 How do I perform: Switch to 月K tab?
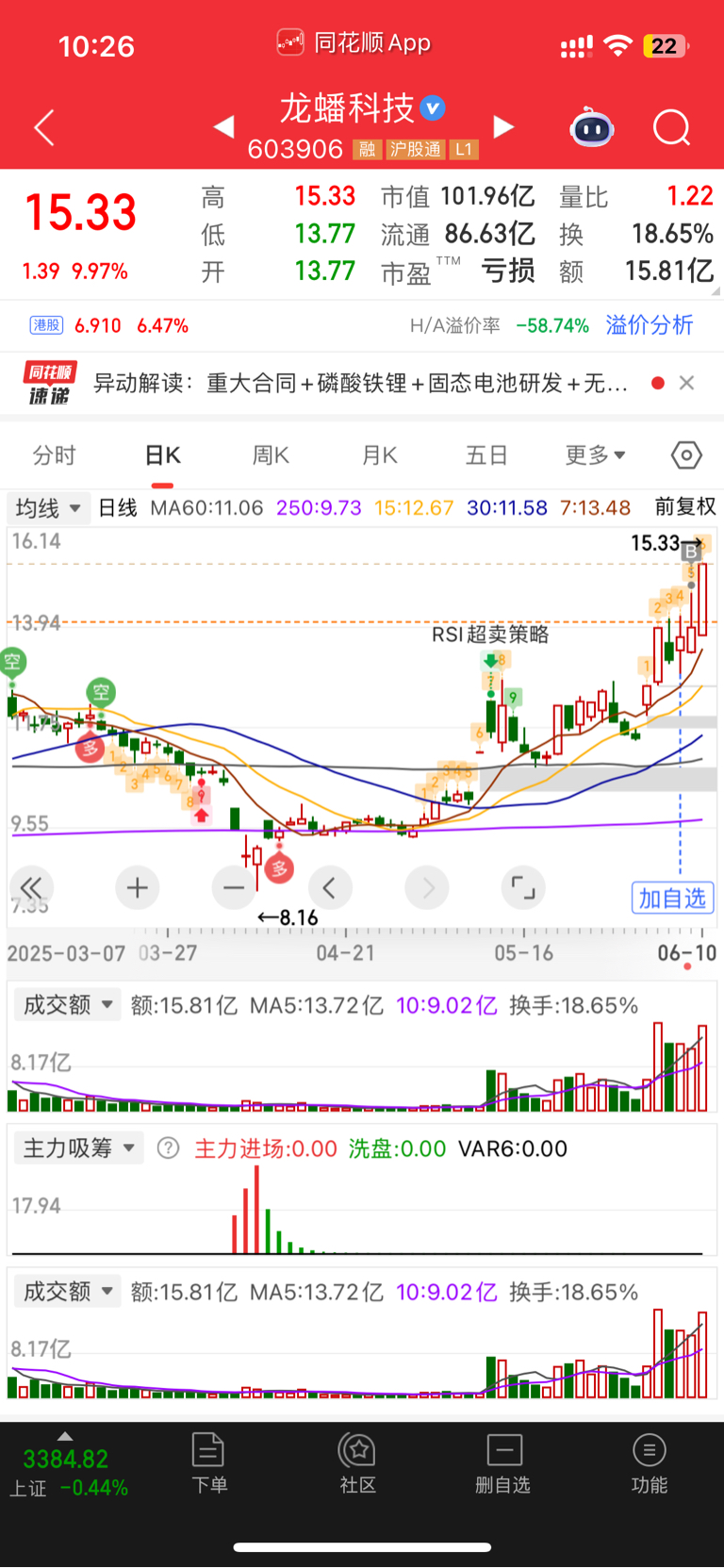379,455
